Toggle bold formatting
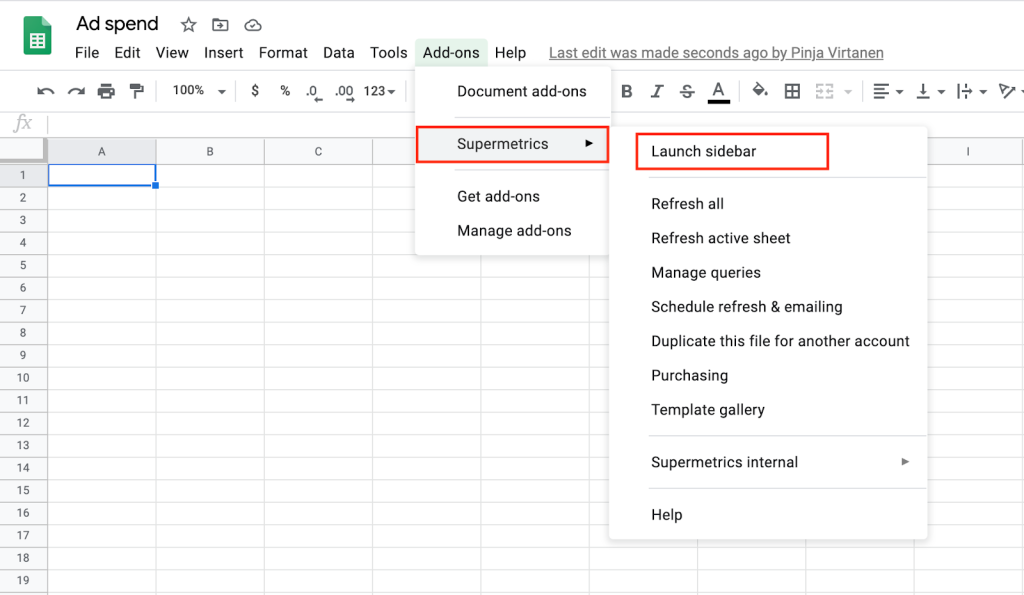 [x=627, y=91]
